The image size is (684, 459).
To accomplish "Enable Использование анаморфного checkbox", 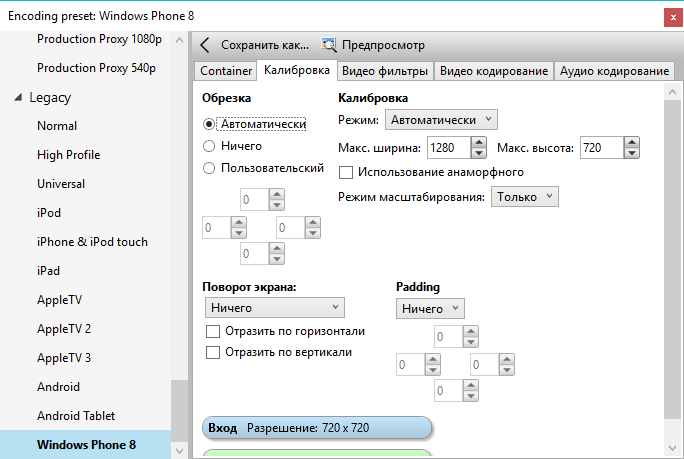I will coord(346,172).
